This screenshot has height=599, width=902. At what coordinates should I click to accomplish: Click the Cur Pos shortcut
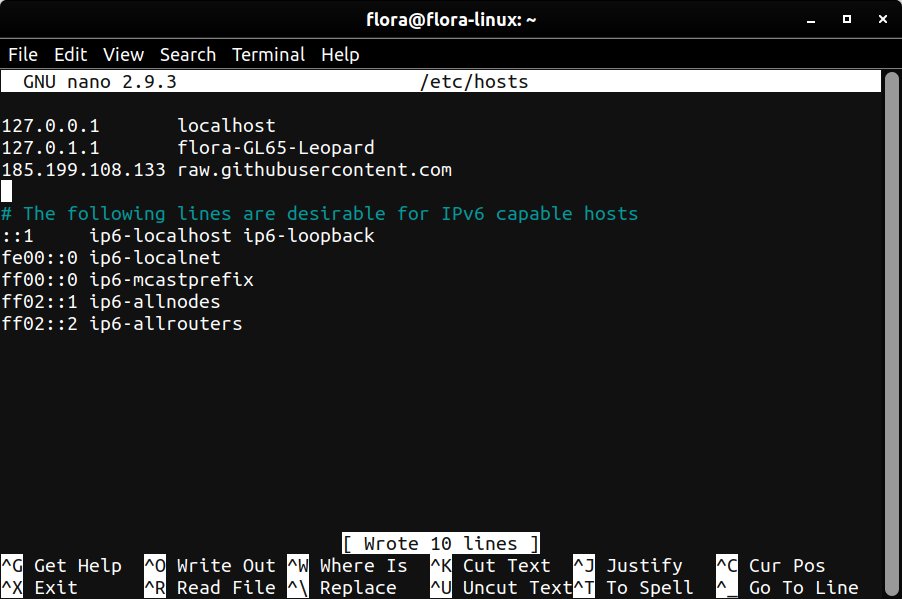[x=785, y=565]
